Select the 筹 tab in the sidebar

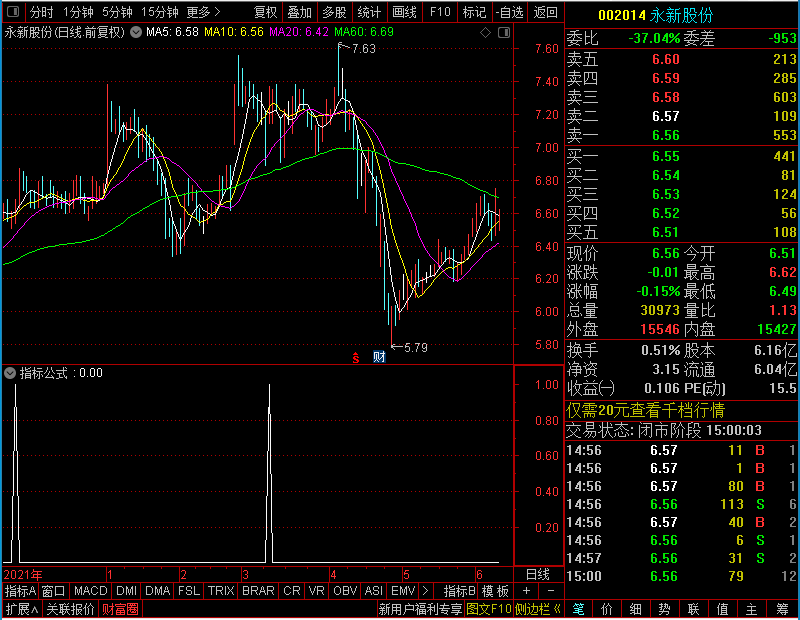(782, 609)
